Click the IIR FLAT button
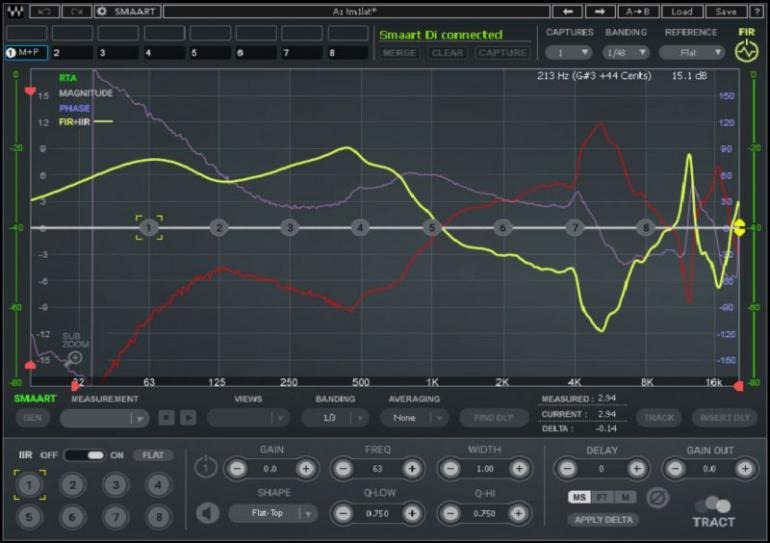The image size is (770, 543). (153, 455)
